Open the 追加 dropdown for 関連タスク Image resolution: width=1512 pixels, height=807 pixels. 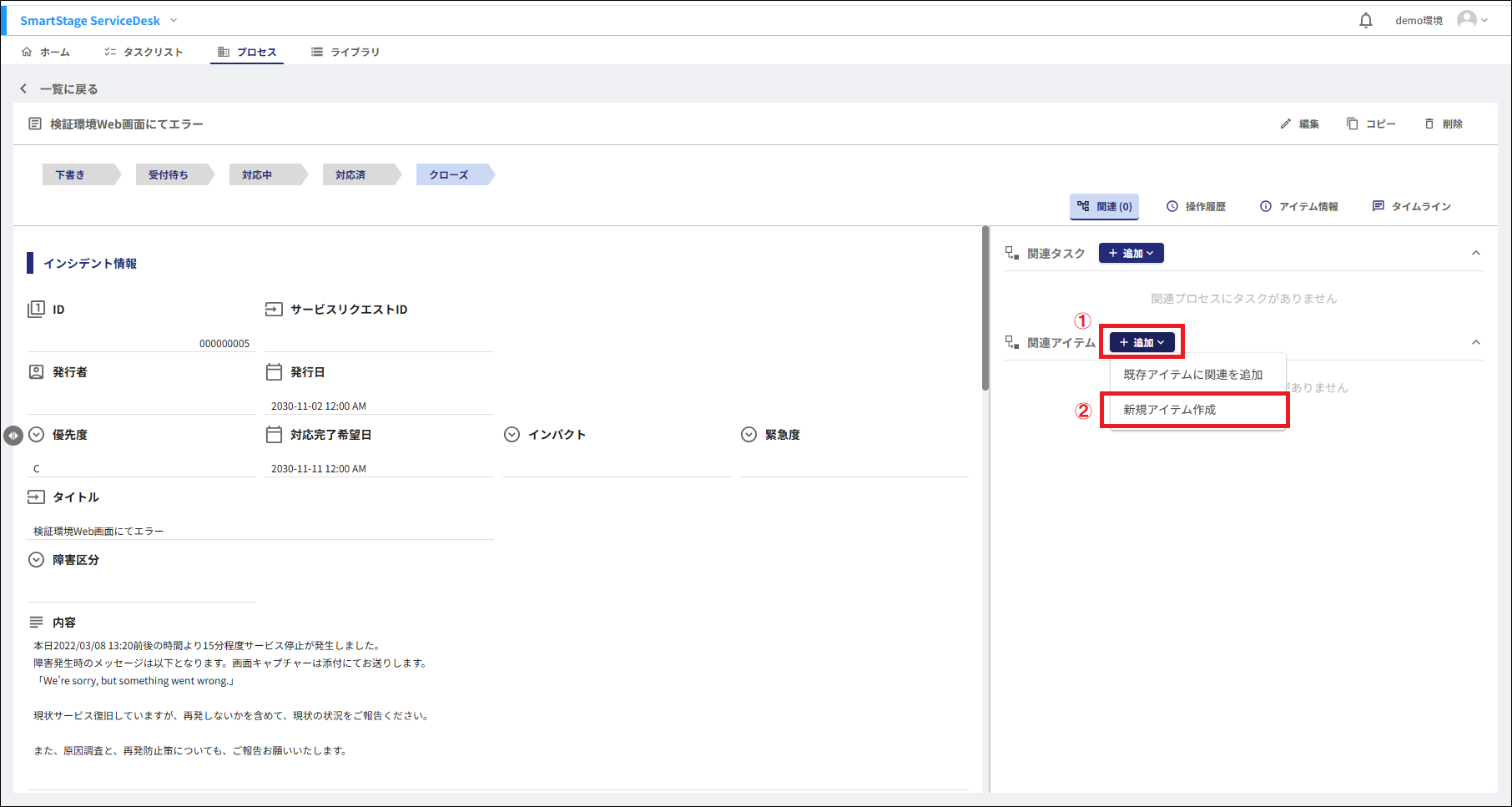tap(1131, 253)
